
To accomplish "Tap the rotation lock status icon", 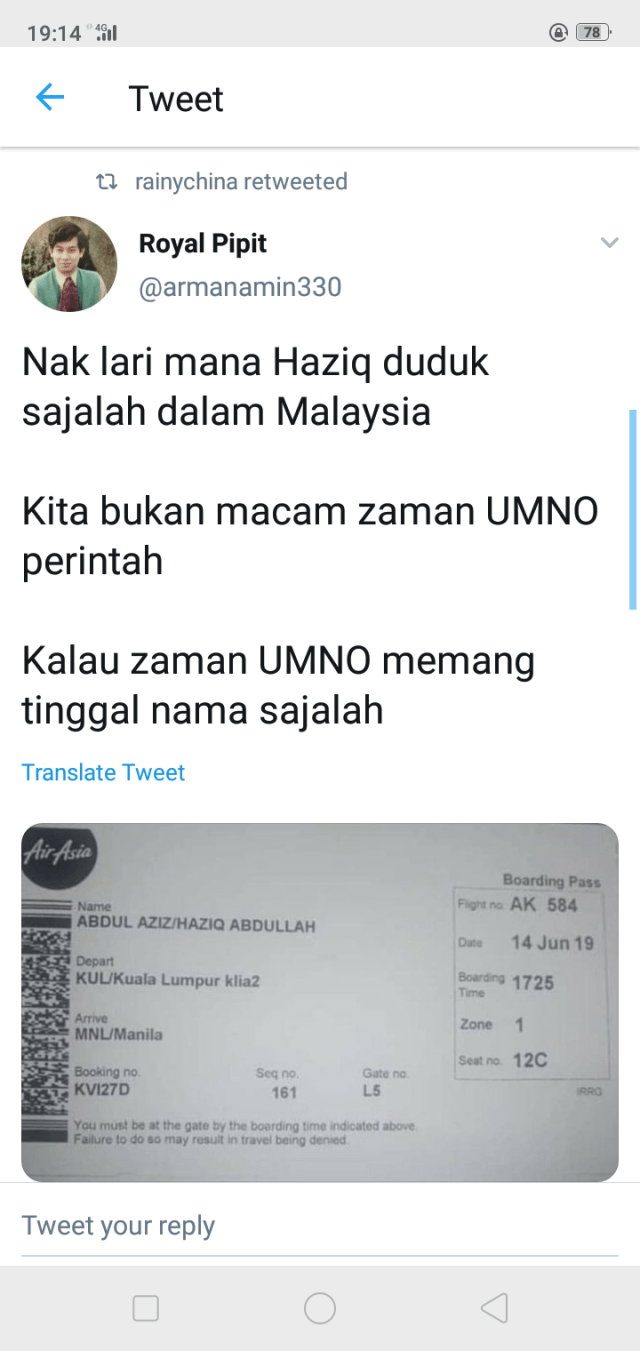I will [559, 33].
